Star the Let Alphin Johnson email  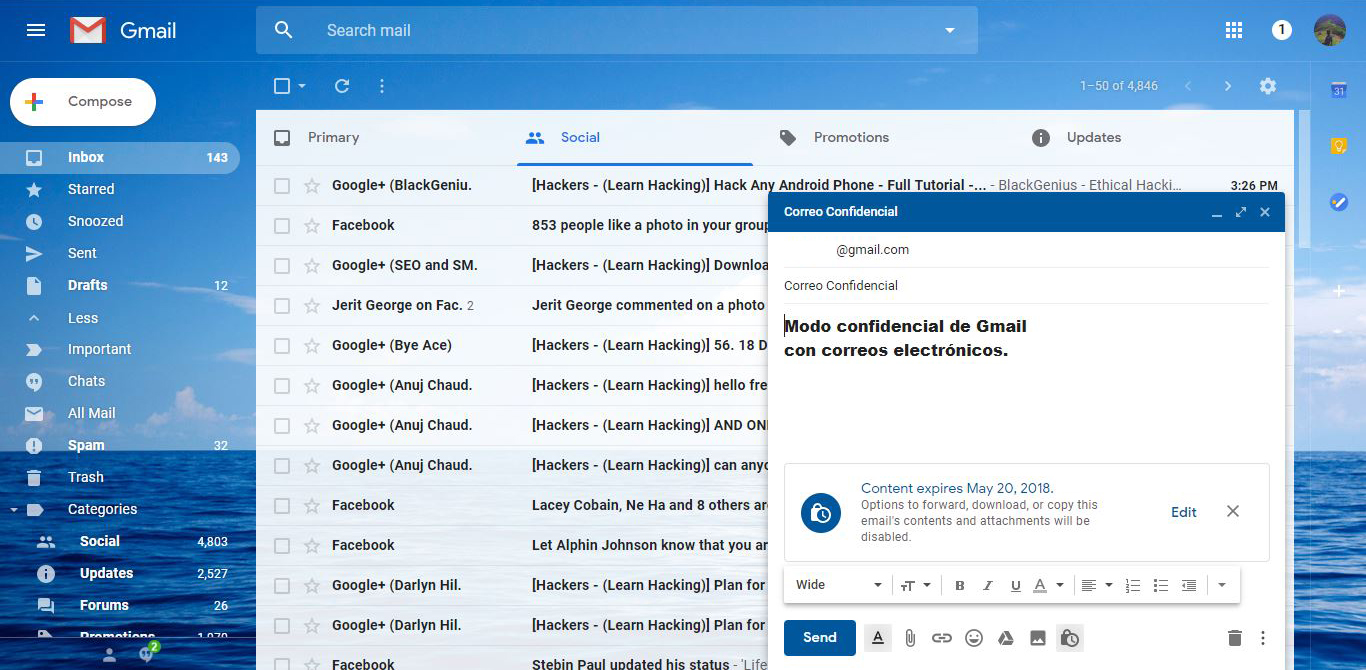coord(312,545)
